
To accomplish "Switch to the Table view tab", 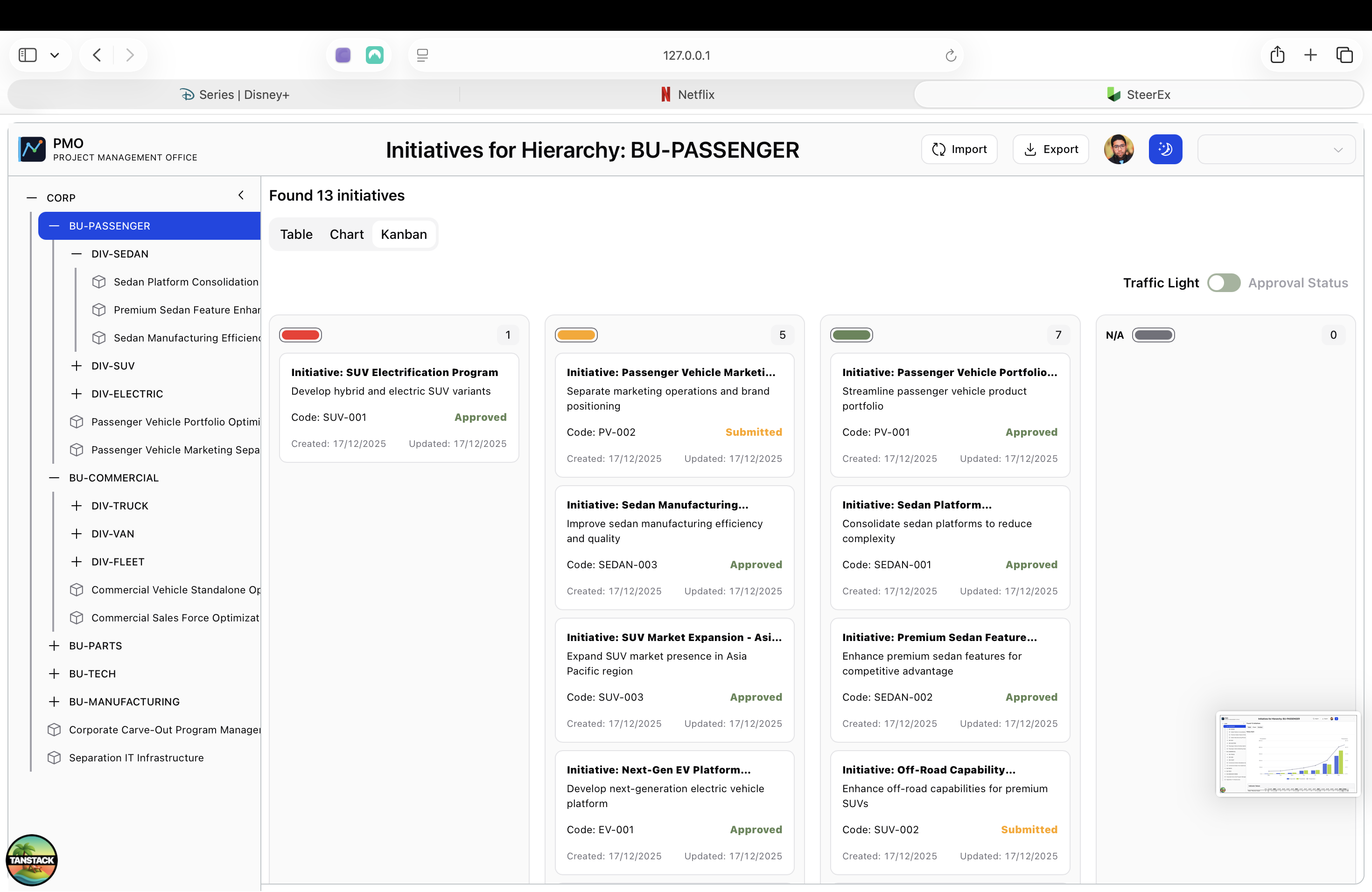I will pyautogui.click(x=296, y=235).
